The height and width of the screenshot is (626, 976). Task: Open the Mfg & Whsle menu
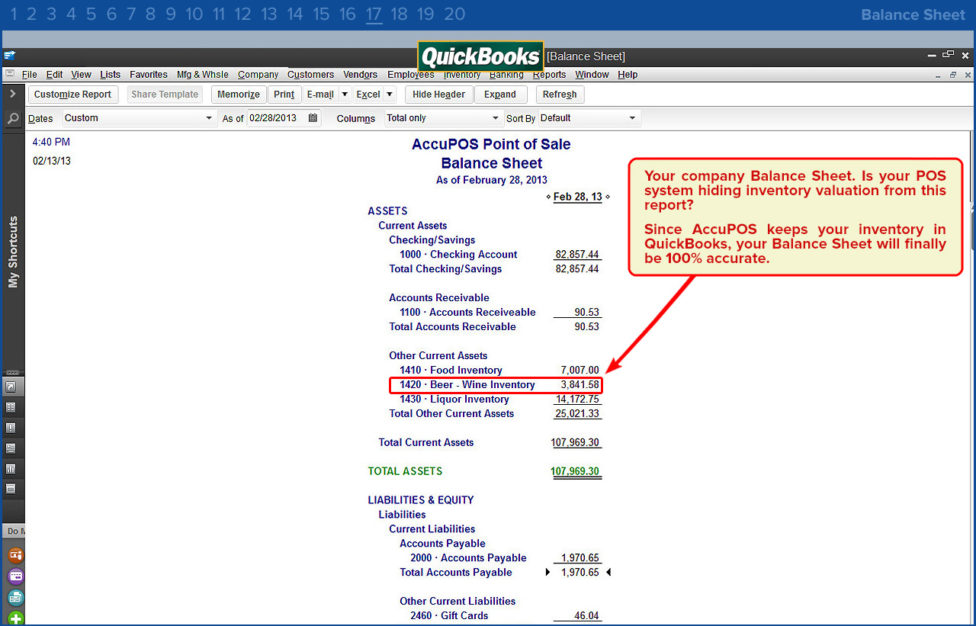[x=202, y=74]
